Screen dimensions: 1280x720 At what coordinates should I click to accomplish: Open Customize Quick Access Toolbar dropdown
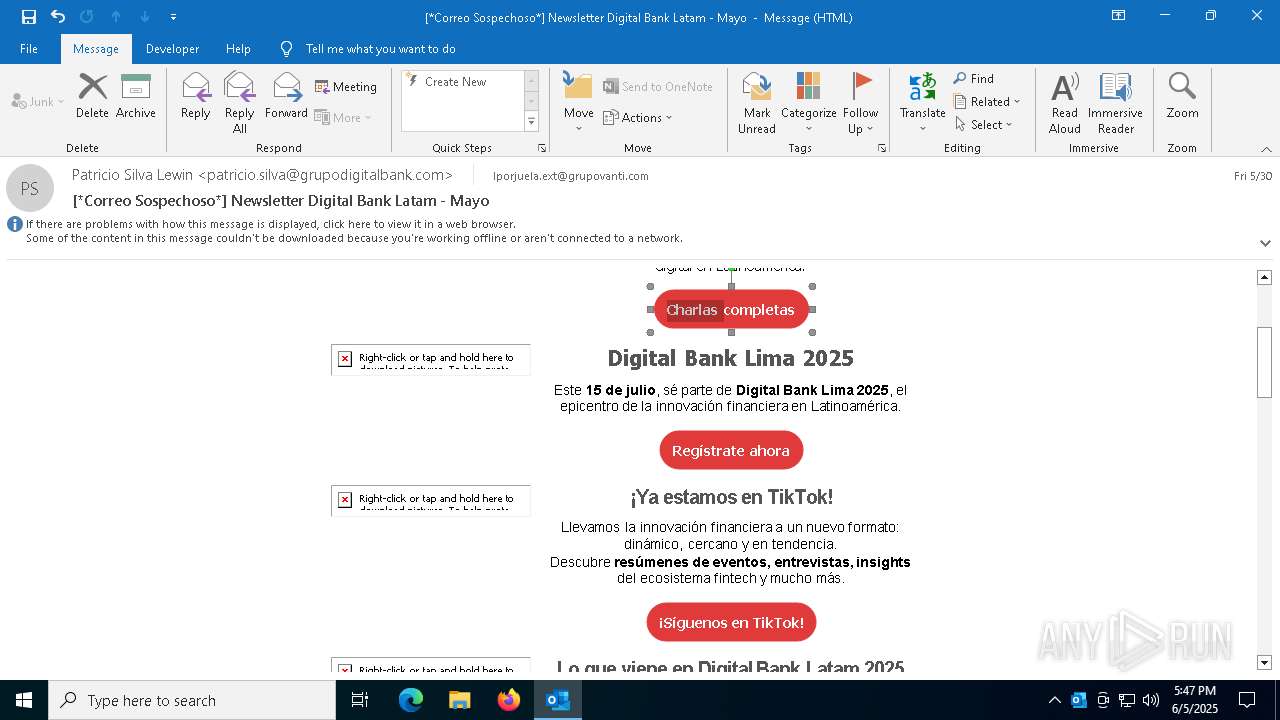pos(173,17)
